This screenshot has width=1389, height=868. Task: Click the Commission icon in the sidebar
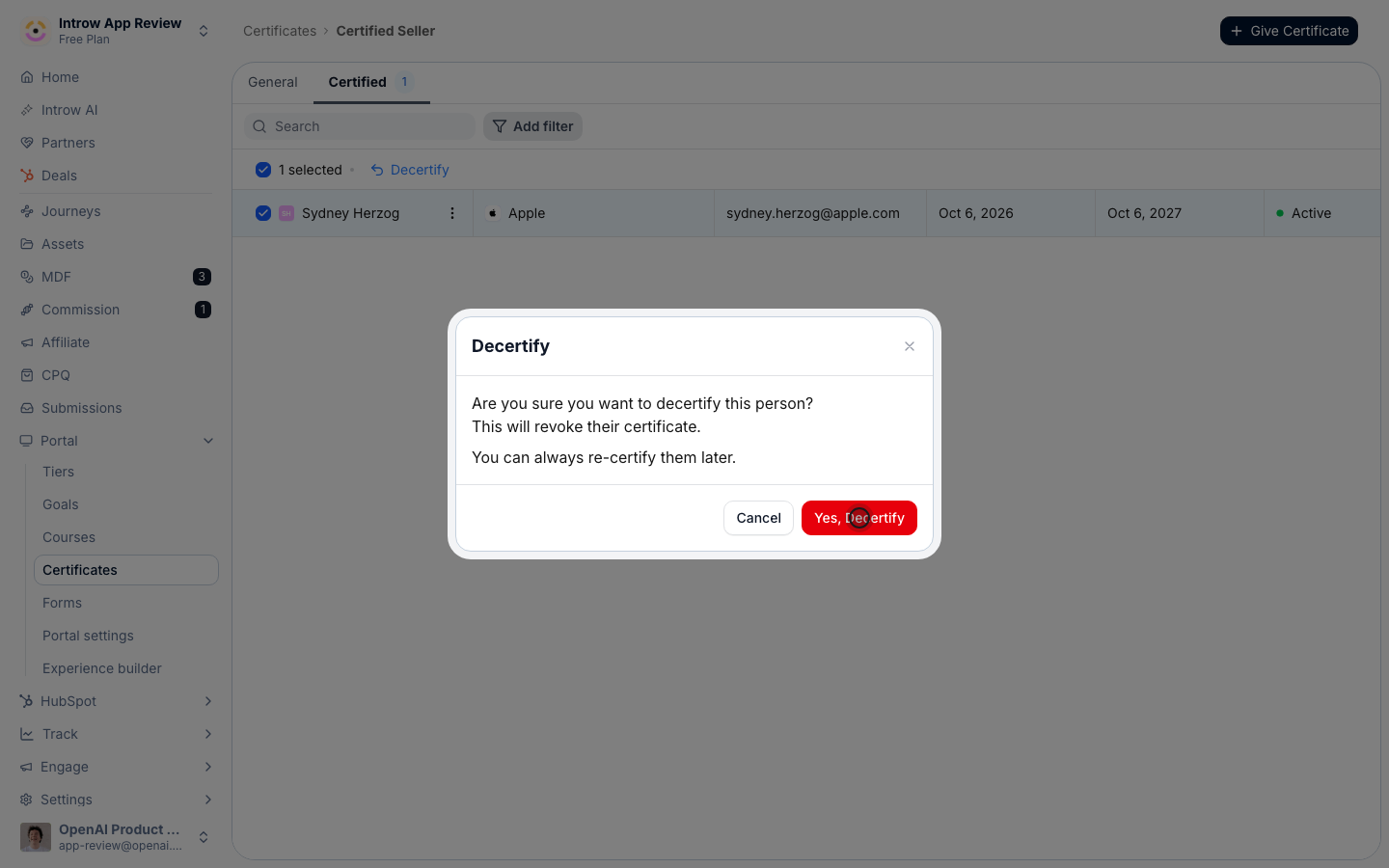(x=27, y=310)
